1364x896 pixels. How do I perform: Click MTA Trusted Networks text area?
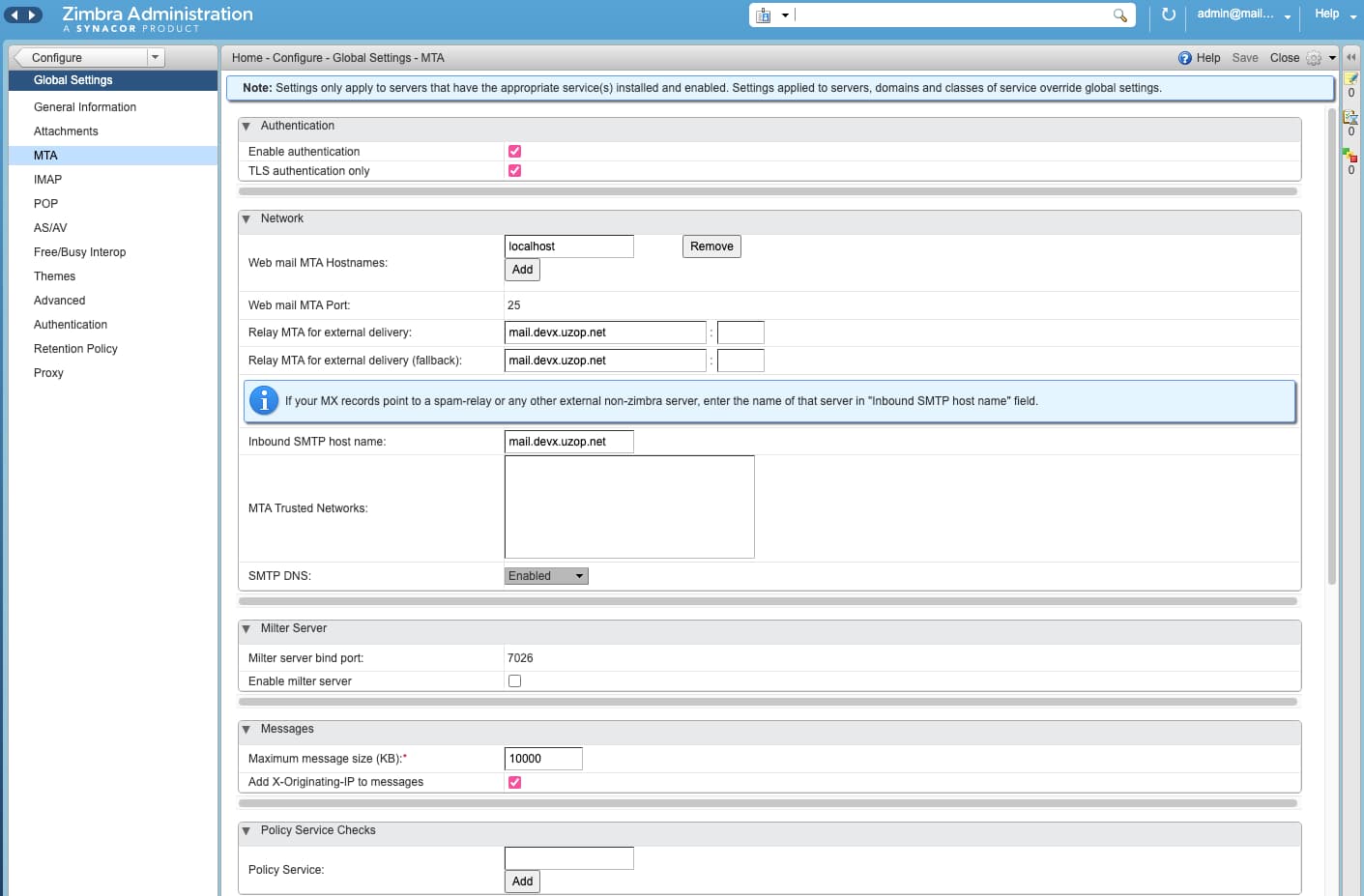[629, 507]
